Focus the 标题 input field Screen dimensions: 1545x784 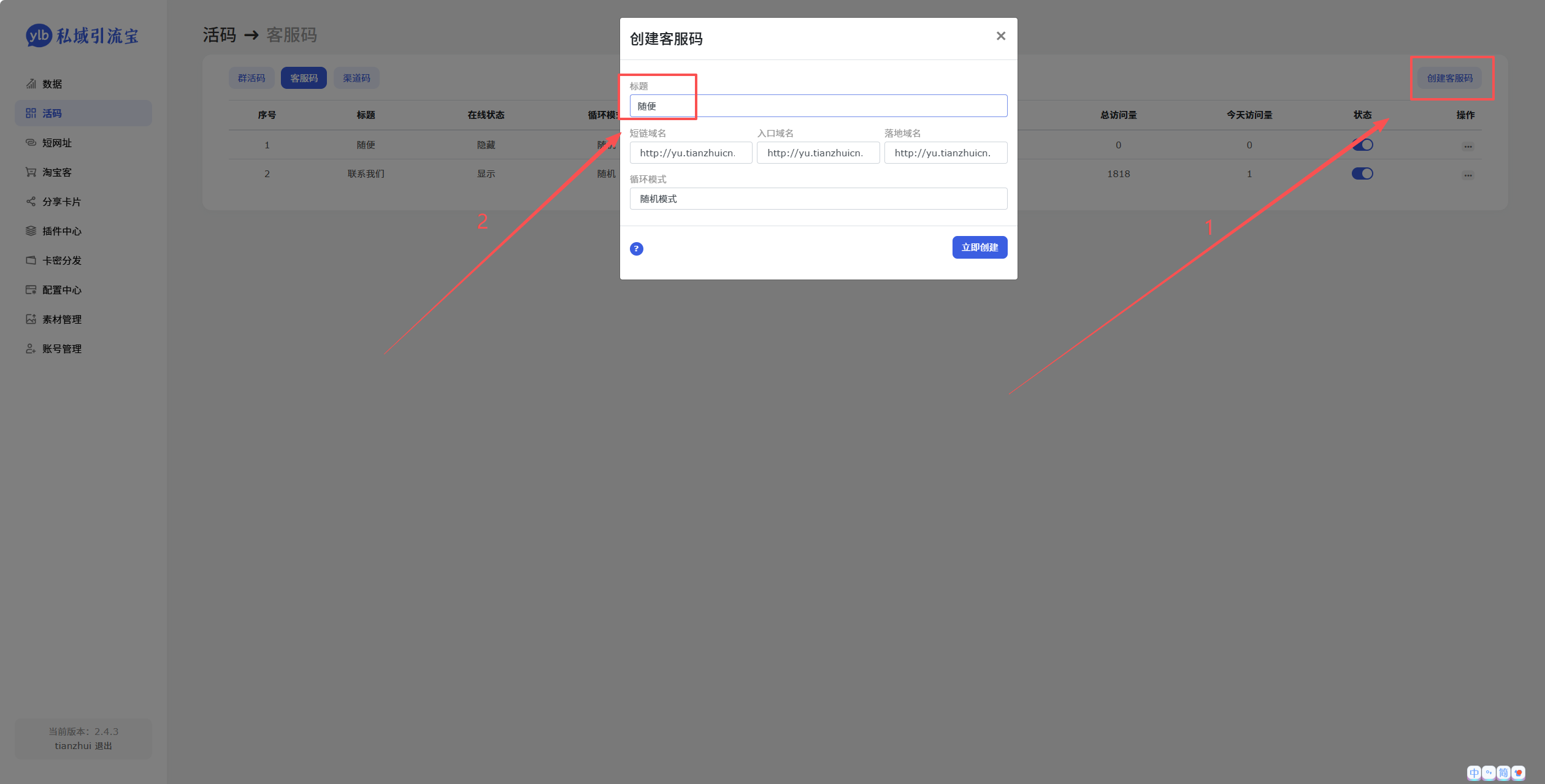click(818, 106)
